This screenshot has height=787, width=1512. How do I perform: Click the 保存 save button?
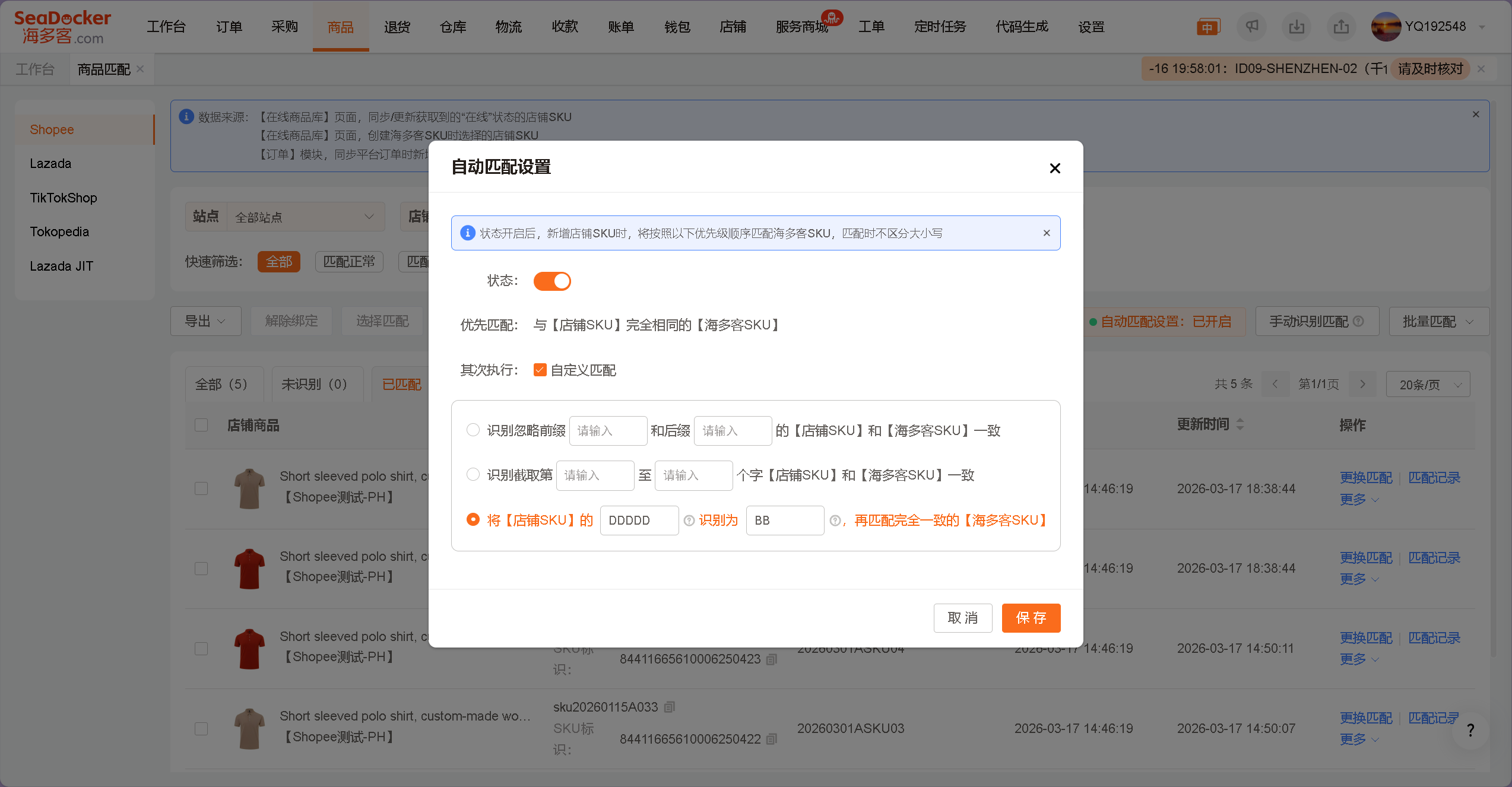[x=1031, y=618]
